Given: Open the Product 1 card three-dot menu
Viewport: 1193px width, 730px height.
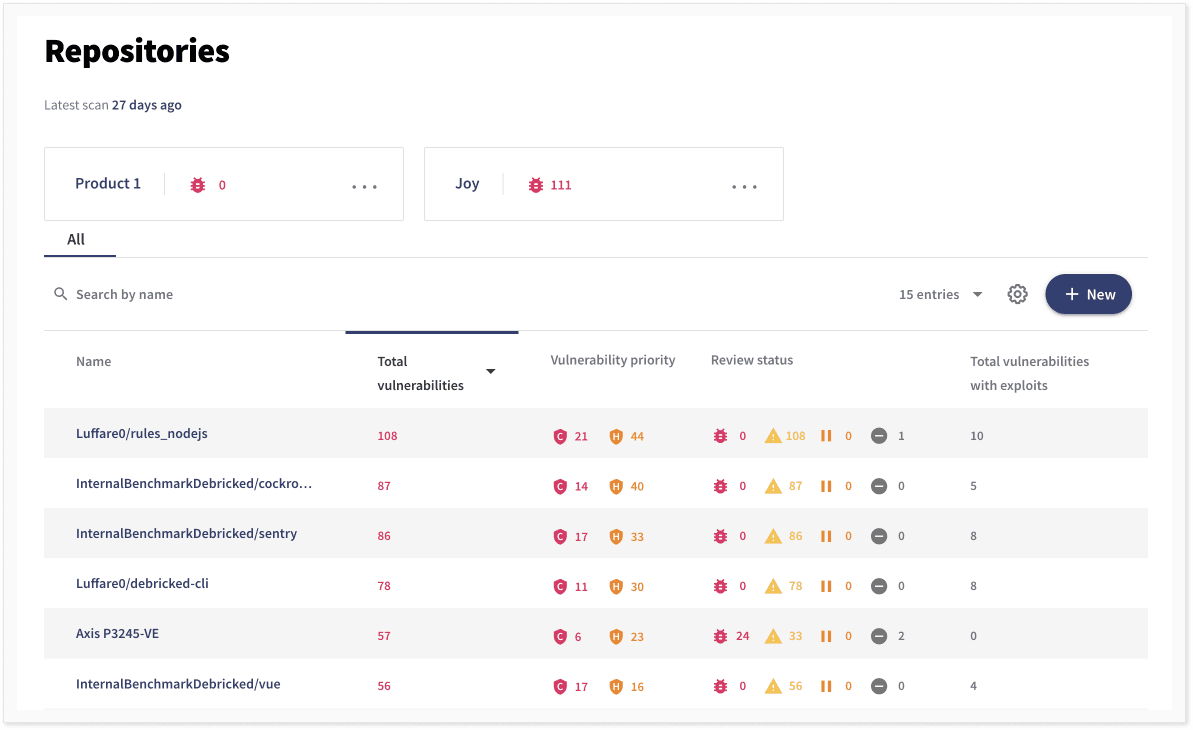Looking at the screenshot, I should (x=364, y=186).
